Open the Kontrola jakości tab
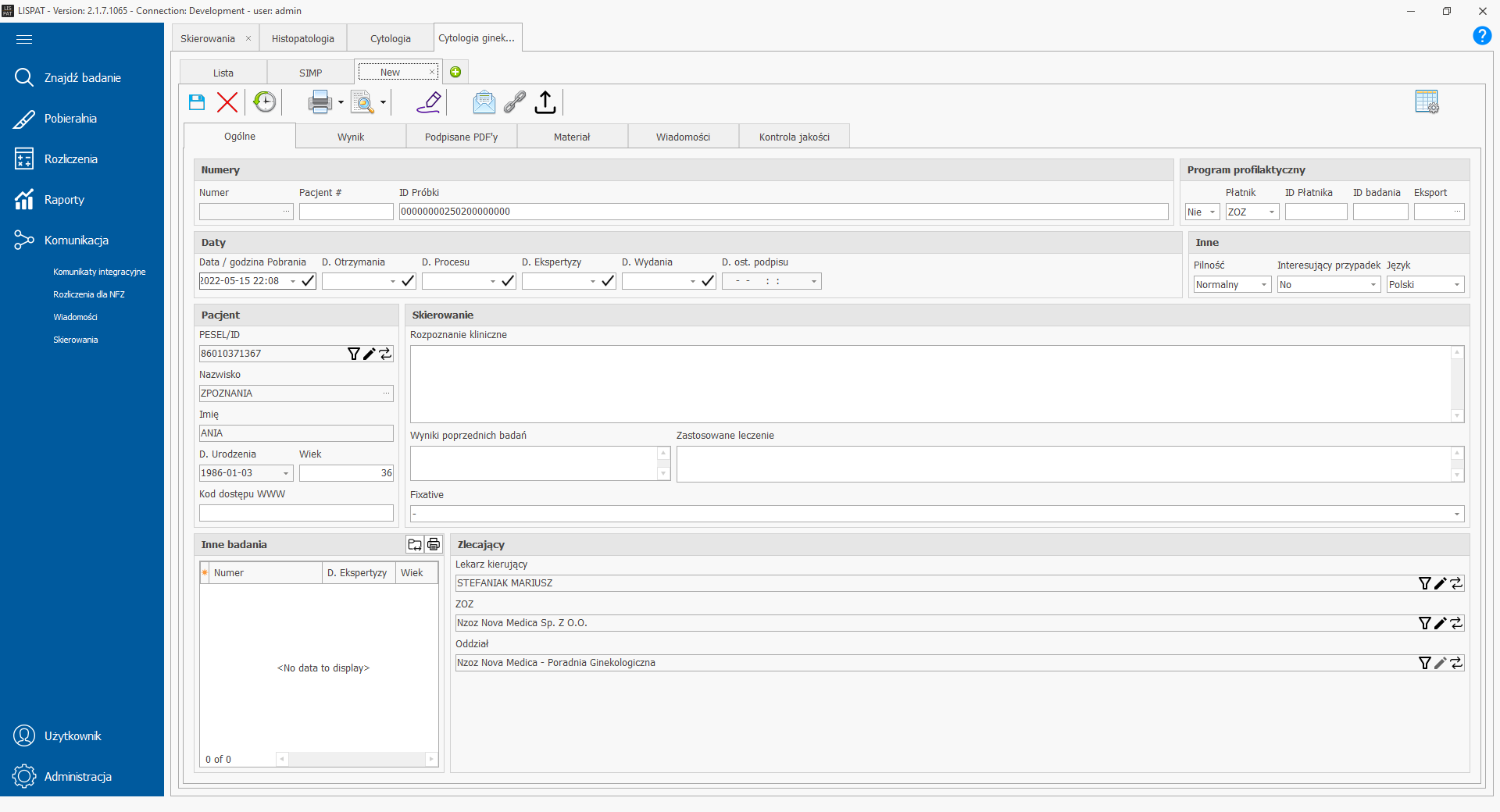The height and width of the screenshot is (812, 1500). (x=794, y=137)
